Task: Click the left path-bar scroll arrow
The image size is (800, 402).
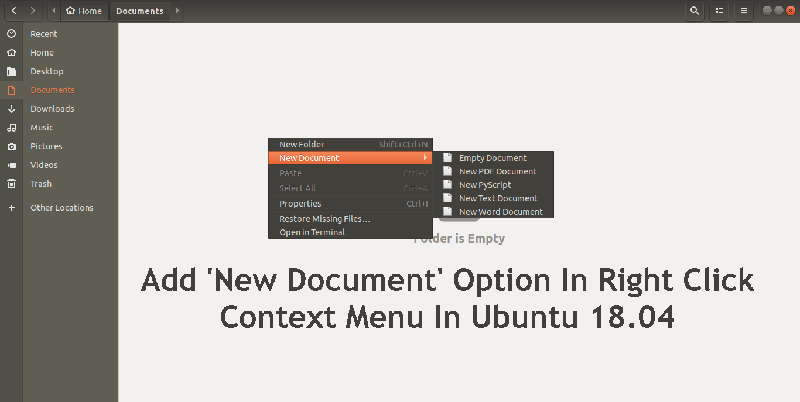Action: [54, 10]
